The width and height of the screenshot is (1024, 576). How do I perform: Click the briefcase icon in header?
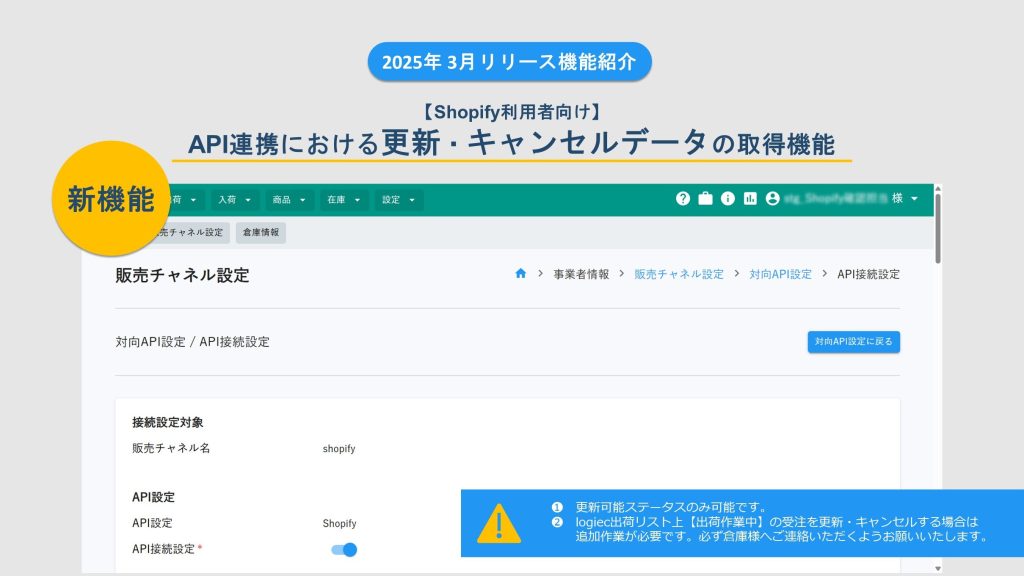(x=705, y=199)
